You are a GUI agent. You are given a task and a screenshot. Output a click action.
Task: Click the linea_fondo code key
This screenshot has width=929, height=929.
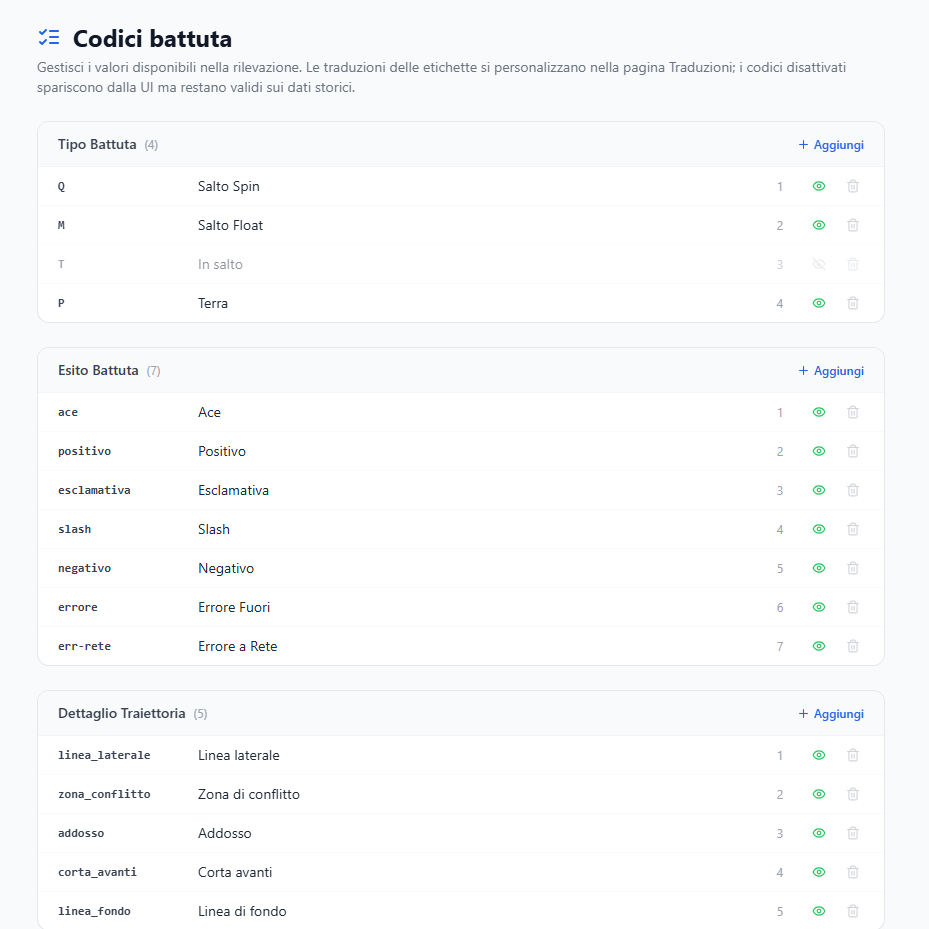click(94, 911)
